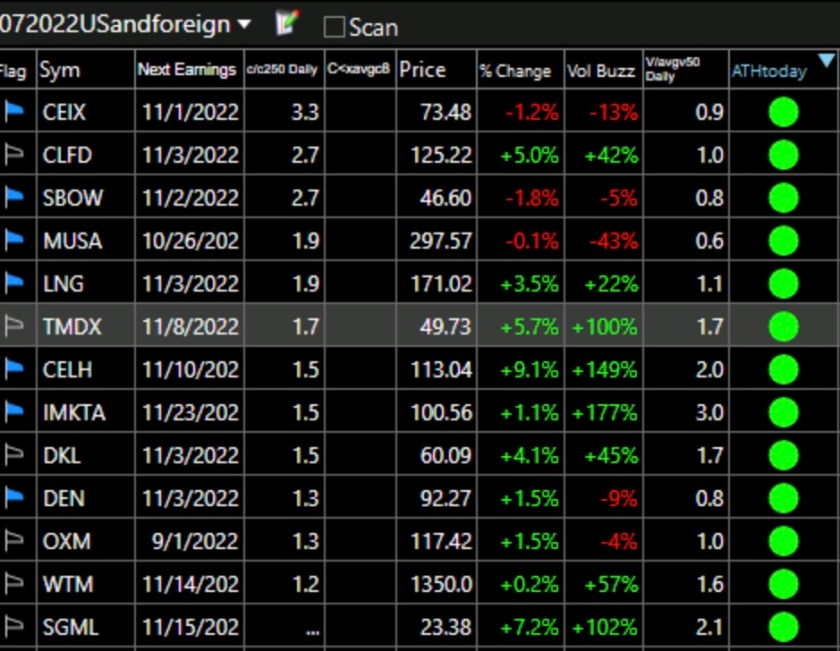Click the ATHtoday green dot for MUSA
Viewport: 840px width, 651px height.
click(783, 241)
